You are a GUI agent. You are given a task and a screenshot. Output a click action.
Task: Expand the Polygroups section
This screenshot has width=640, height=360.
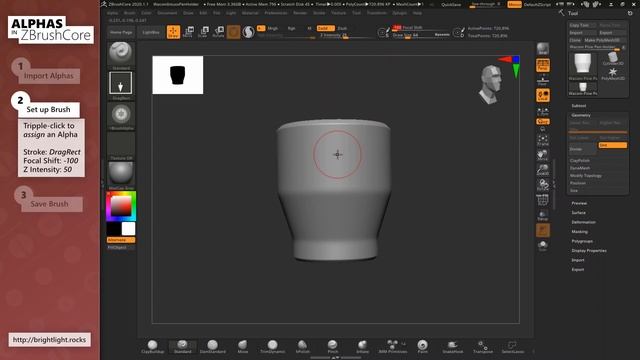tap(582, 241)
